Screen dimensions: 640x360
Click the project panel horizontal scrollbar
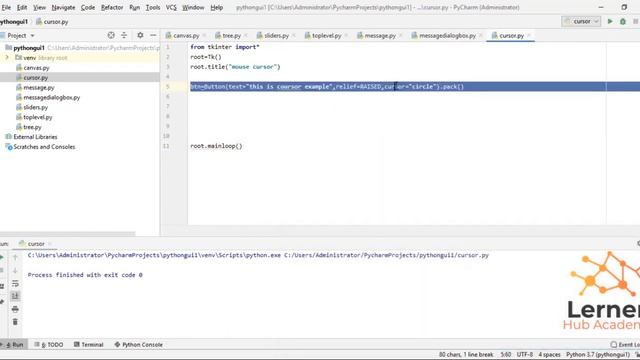click(68, 234)
